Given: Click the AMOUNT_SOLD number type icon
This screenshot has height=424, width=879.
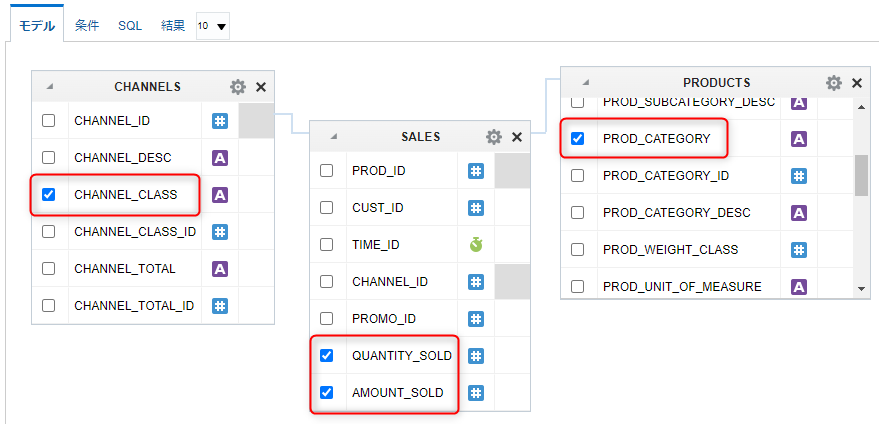Looking at the screenshot, I should (476, 393).
